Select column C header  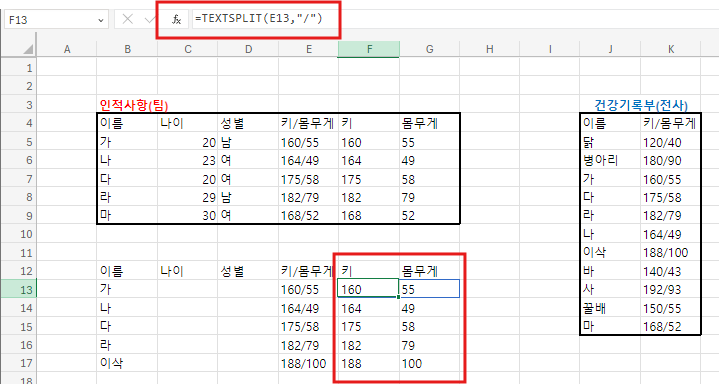pos(188,50)
